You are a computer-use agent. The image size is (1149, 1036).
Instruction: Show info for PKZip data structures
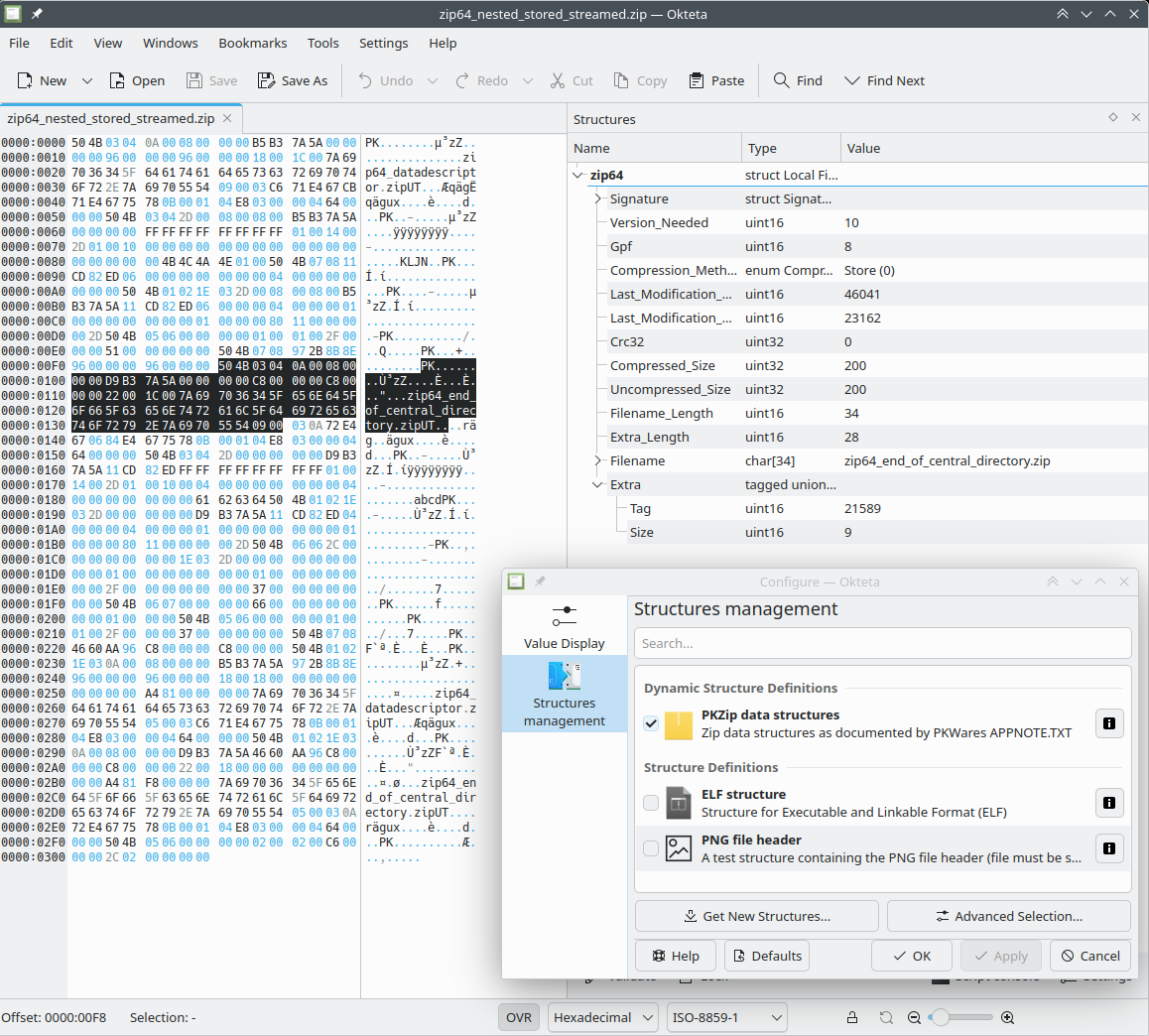click(1109, 723)
